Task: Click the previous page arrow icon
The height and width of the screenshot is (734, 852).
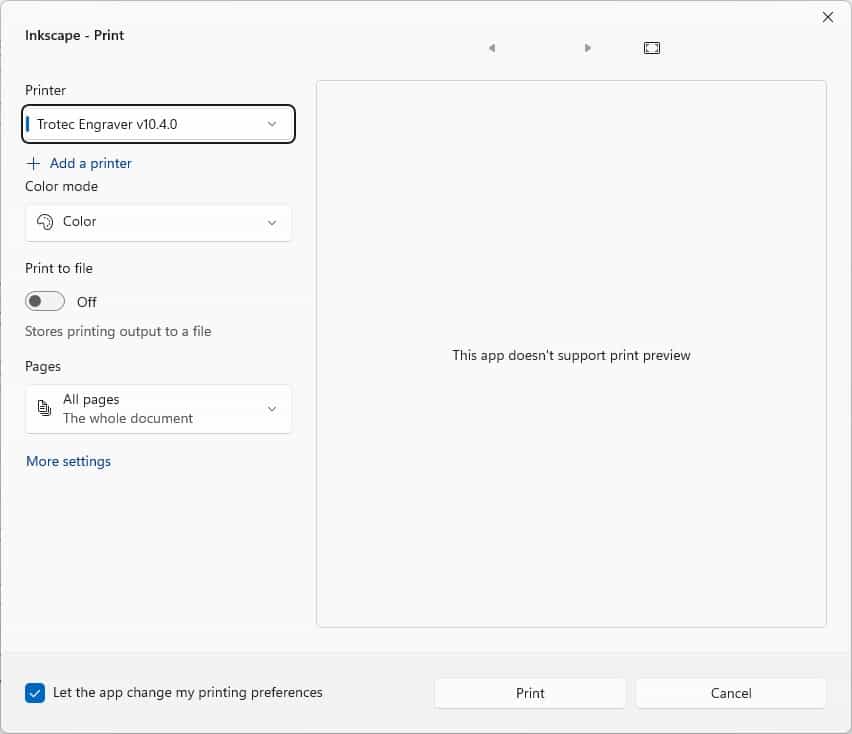Action: pyautogui.click(x=492, y=48)
